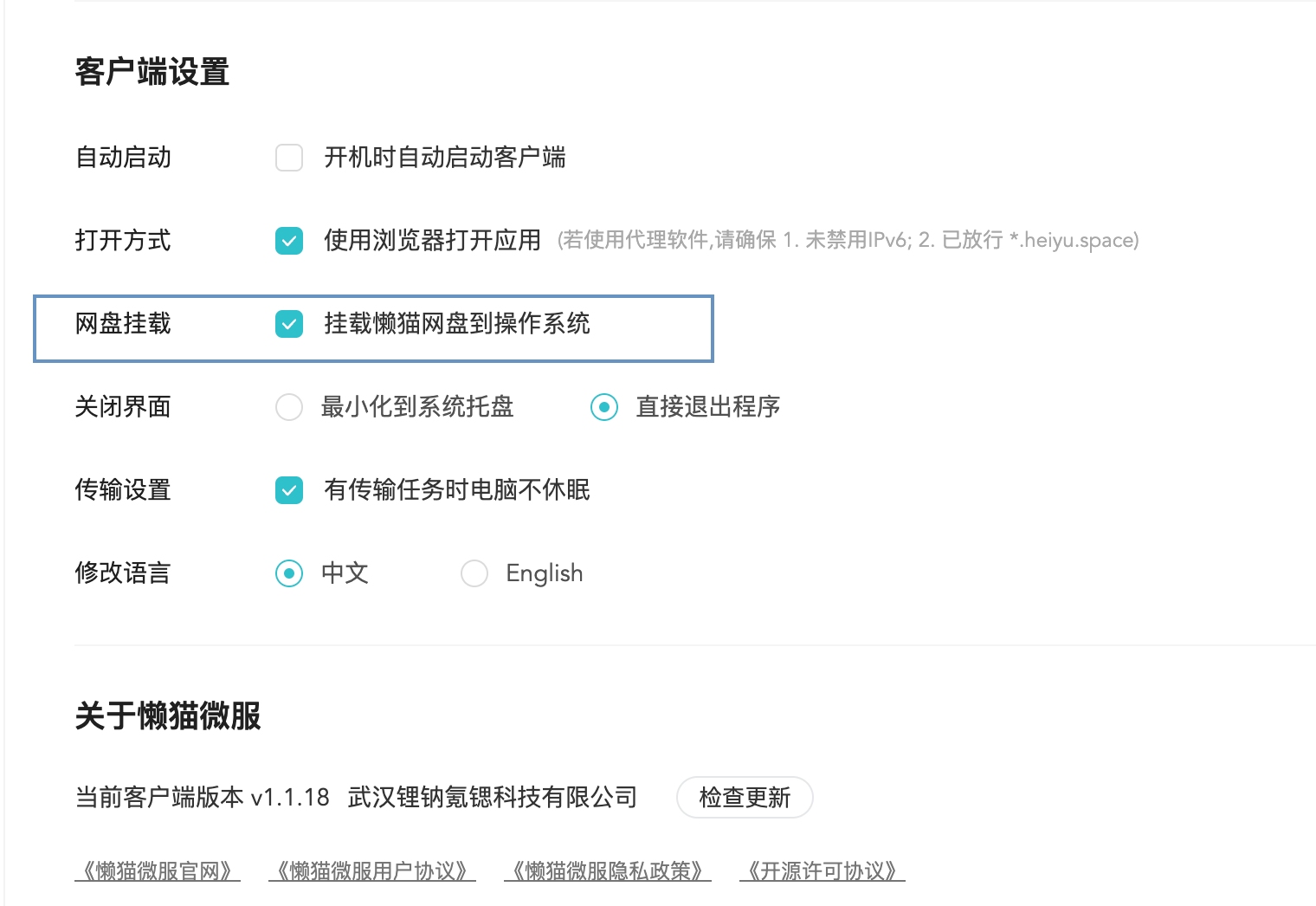Click the 武汉锂钠氪锶科技有限公司 company name
Viewport: 1316px width, 906px height.
point(493,797)
